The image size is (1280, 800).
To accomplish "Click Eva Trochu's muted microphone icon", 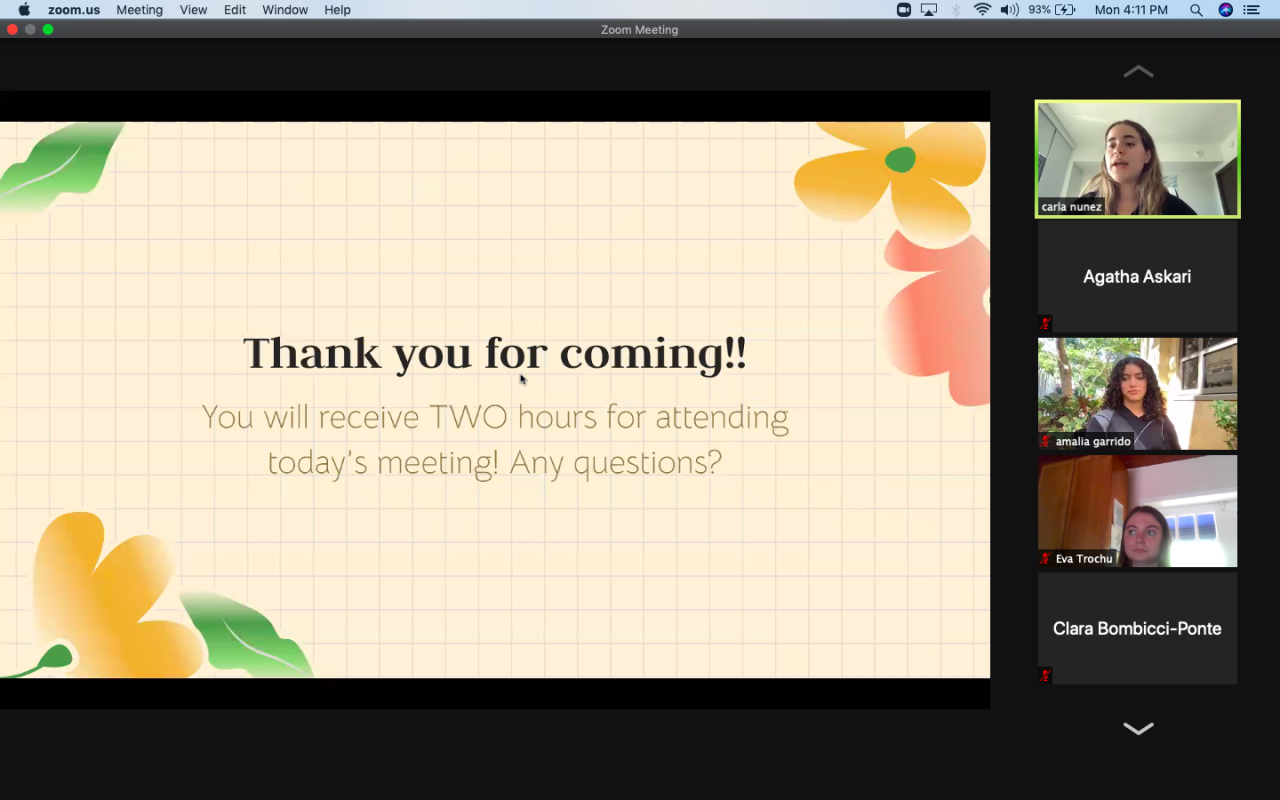I will (1045, 559).
